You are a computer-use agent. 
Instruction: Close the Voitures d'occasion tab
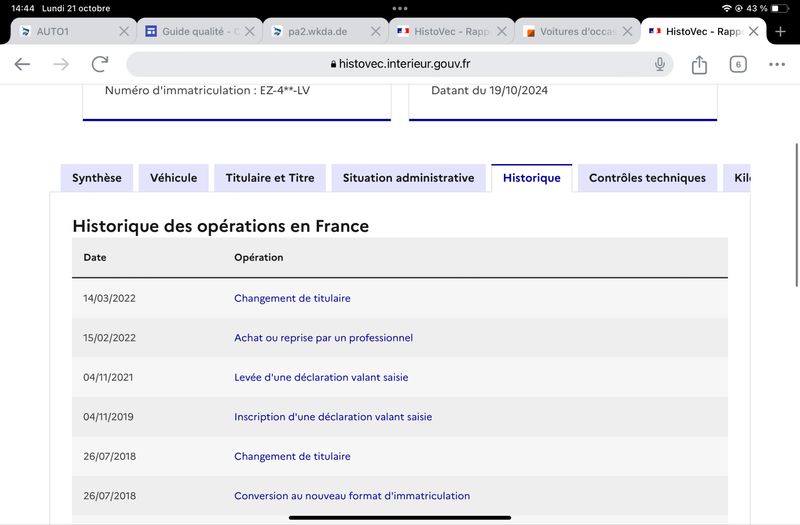coord(628,32)
